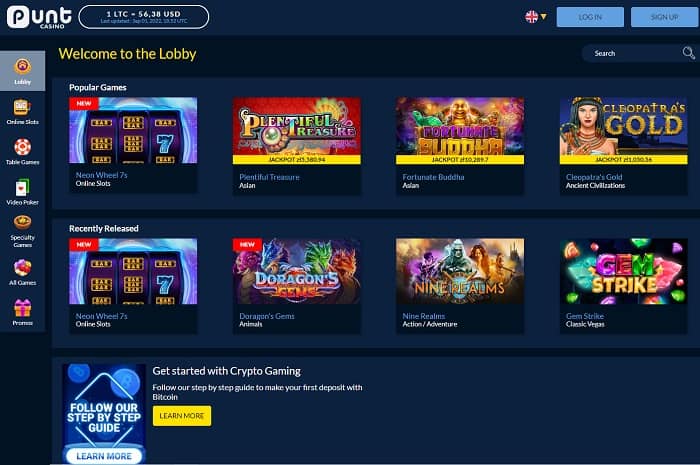The height and width of the screenshot is (465, 700).
Task: Click the search magnifier icon
Action: pyautogui.click(x=688, y=53)
